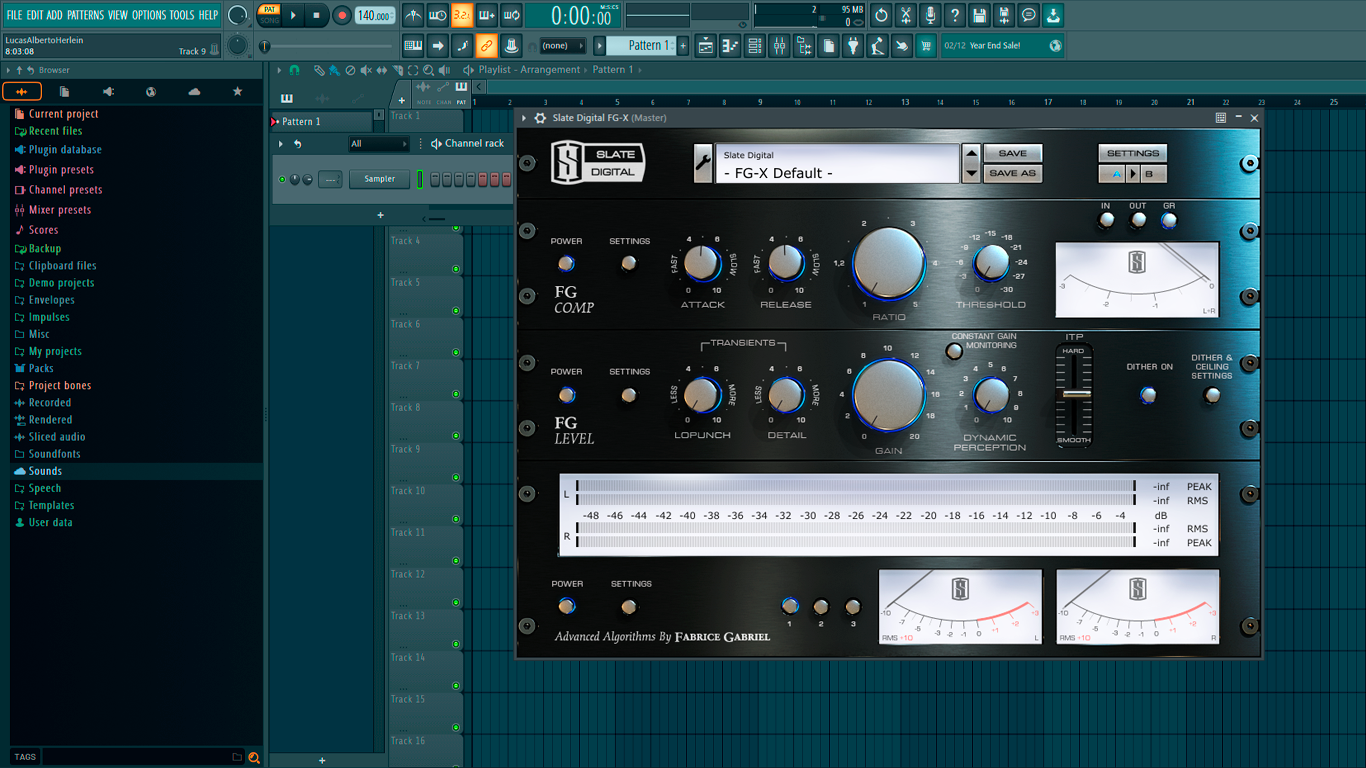Toggle the metronome icon
This screenshot has width=1366, height=768.
(x=413, y=15)
